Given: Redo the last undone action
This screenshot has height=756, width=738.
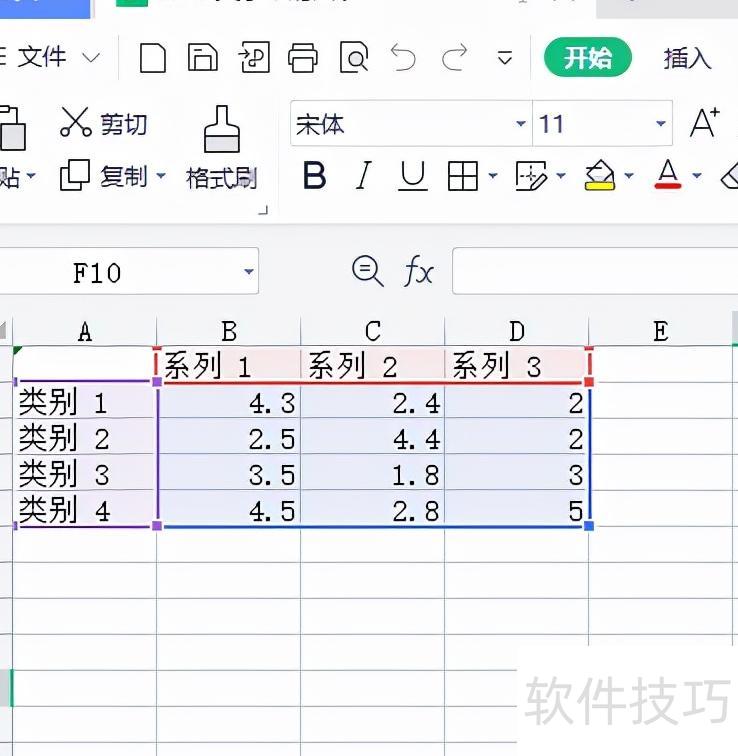Looking at the screenshot, I should pyautogui.click(x=454, y=57).
